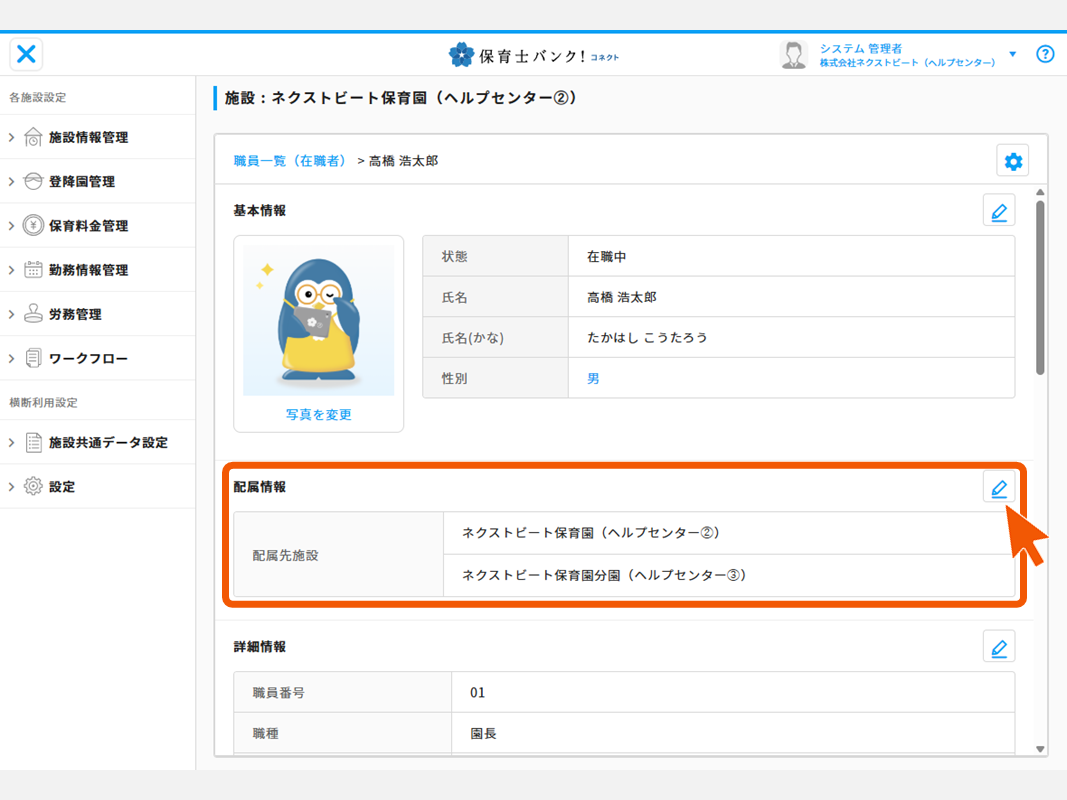1067x800 pixels.
Task: Click the user avatar icon in header
Action: click(x=794, y=55)
